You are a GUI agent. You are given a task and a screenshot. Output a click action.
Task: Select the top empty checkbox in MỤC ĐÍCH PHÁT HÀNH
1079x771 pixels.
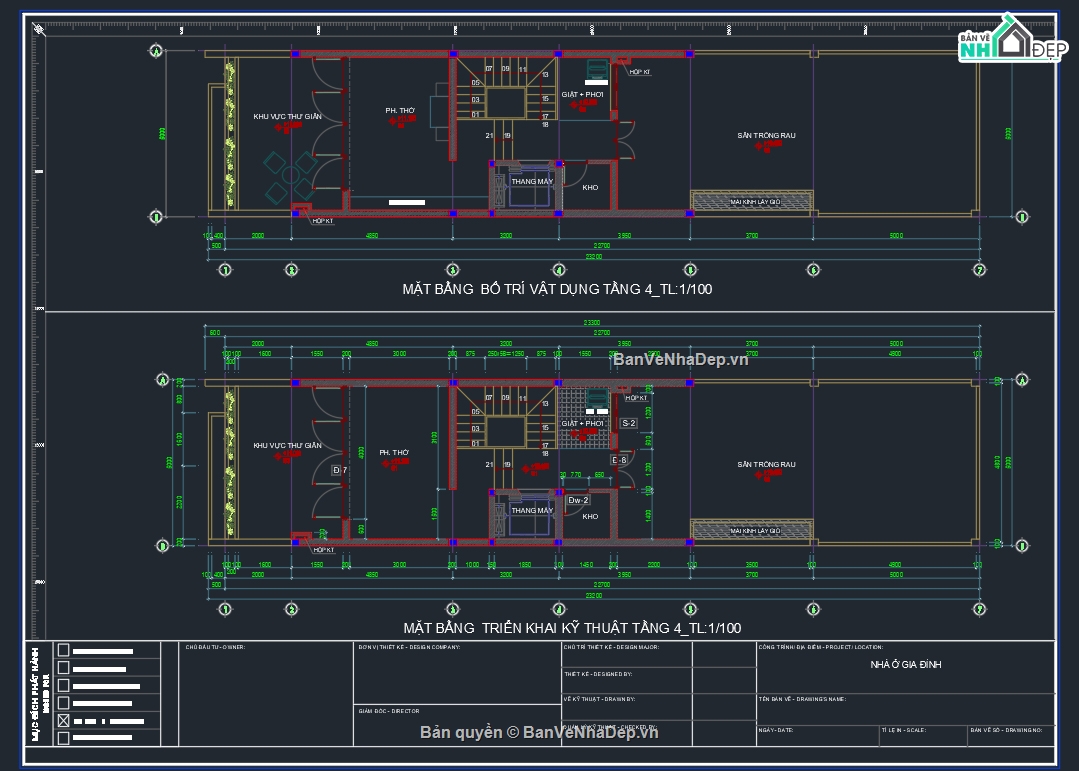64,649
